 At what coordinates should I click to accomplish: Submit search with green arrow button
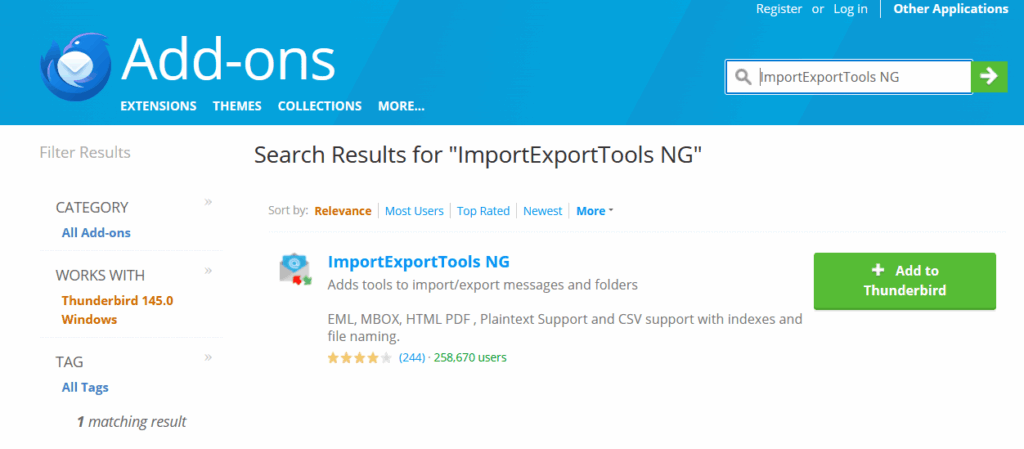coord(989,76)
